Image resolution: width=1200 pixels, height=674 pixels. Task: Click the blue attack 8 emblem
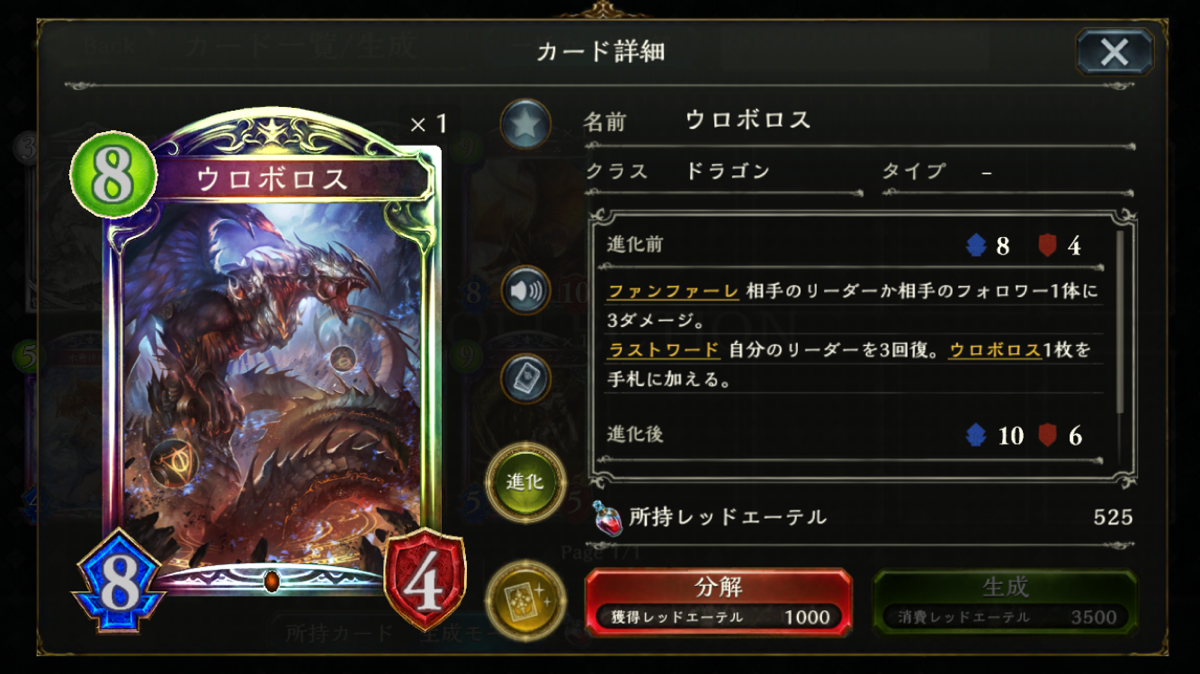point(118,581)
